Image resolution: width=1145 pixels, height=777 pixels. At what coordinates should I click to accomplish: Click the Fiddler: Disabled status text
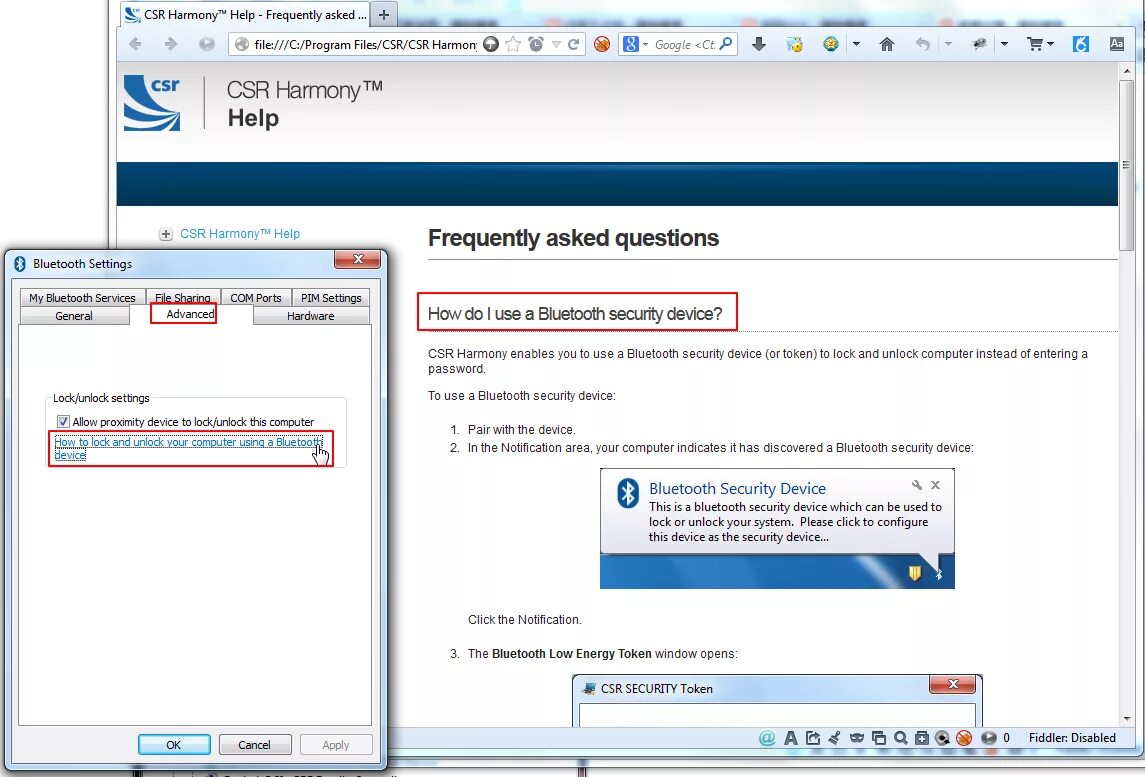[x=1072, y=738]
